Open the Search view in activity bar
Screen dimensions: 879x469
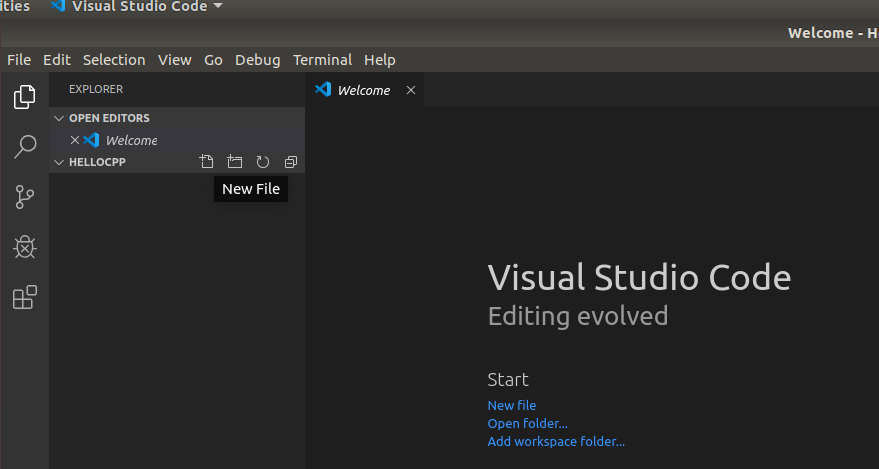(24, 147)
